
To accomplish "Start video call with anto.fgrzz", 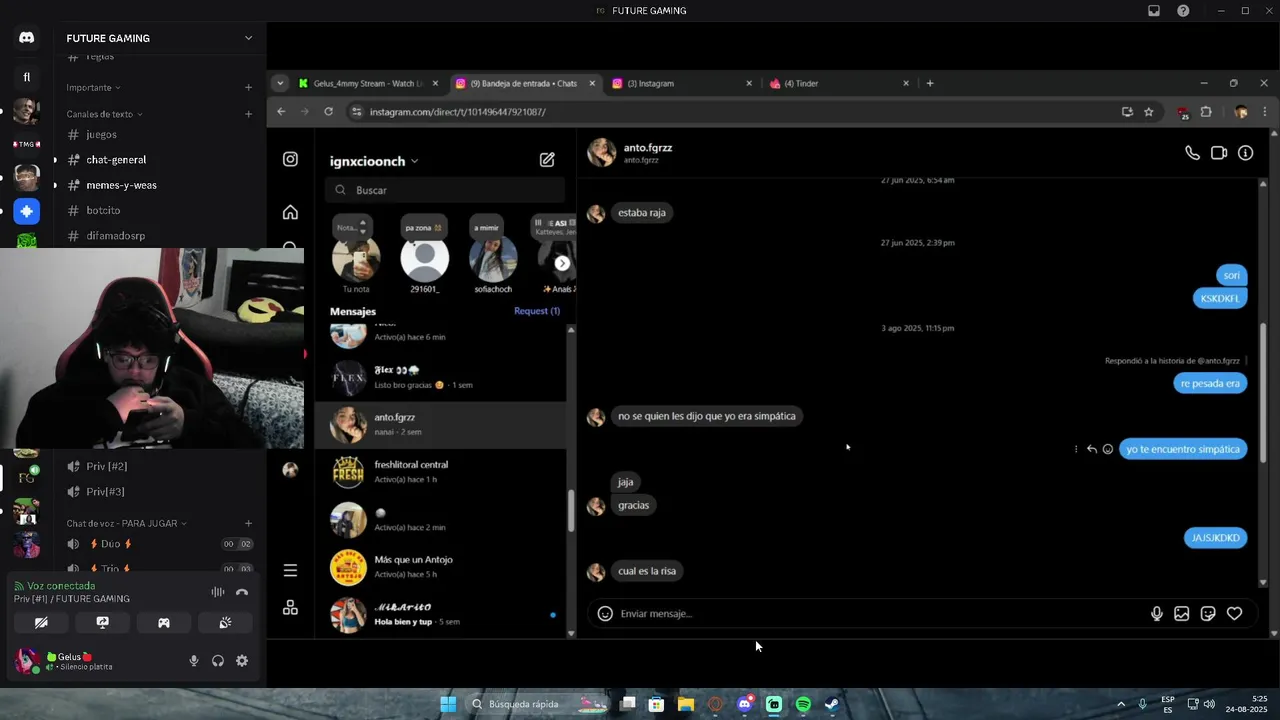I will [x=1219, y=153].
